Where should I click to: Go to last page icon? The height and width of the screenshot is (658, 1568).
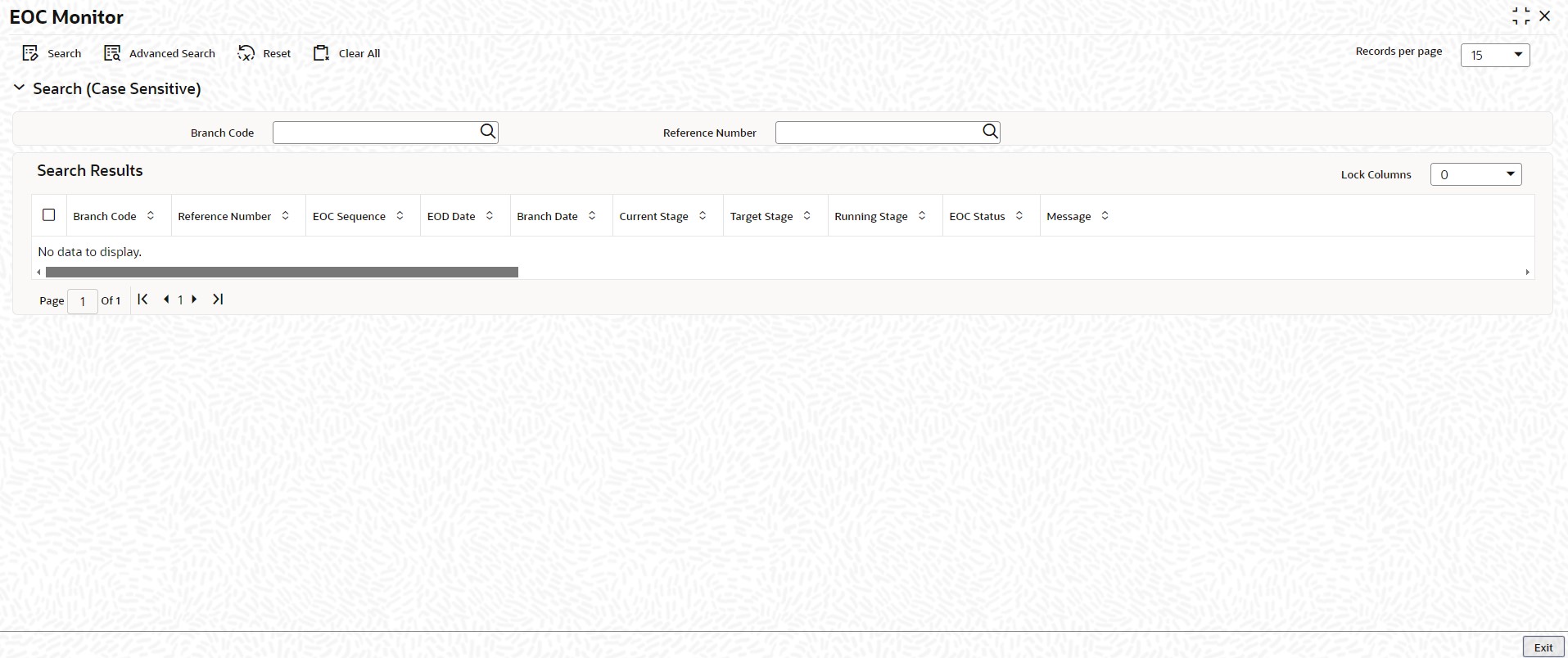tap(218, 300)
